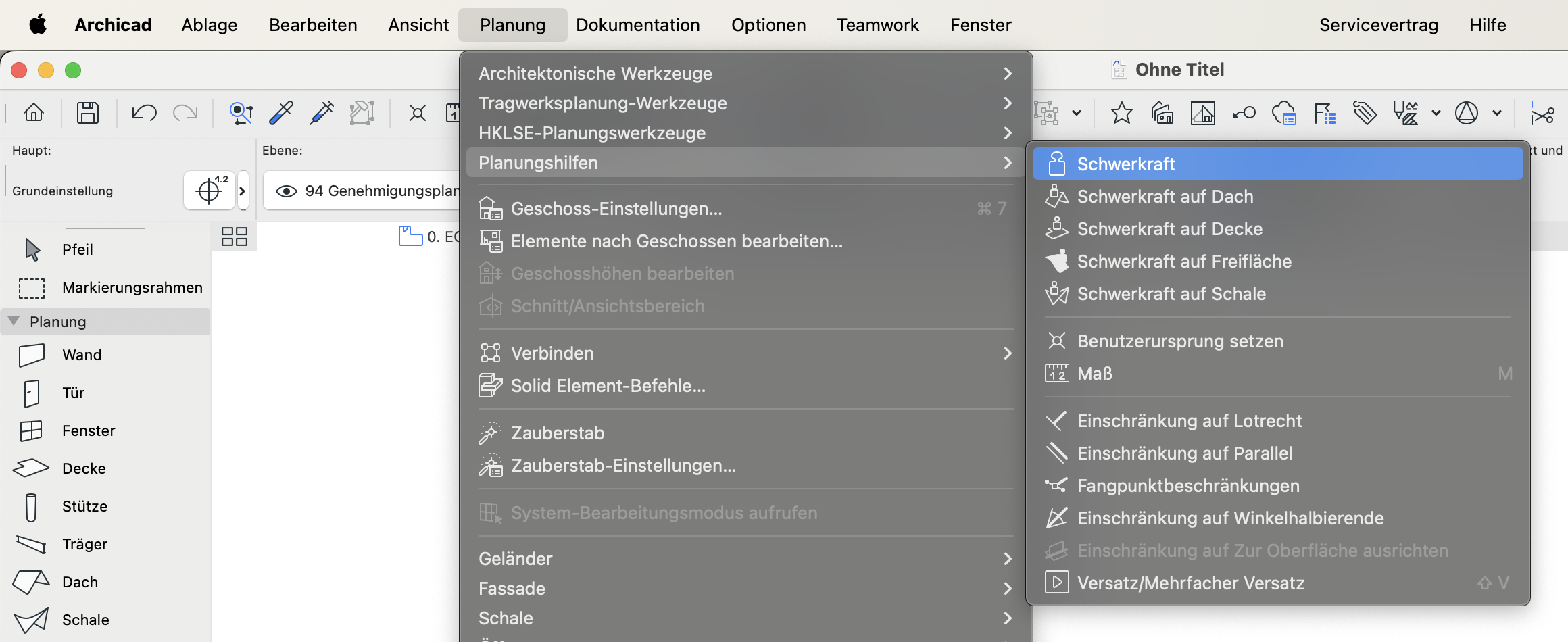Open the Apple menu

(38, 25)
